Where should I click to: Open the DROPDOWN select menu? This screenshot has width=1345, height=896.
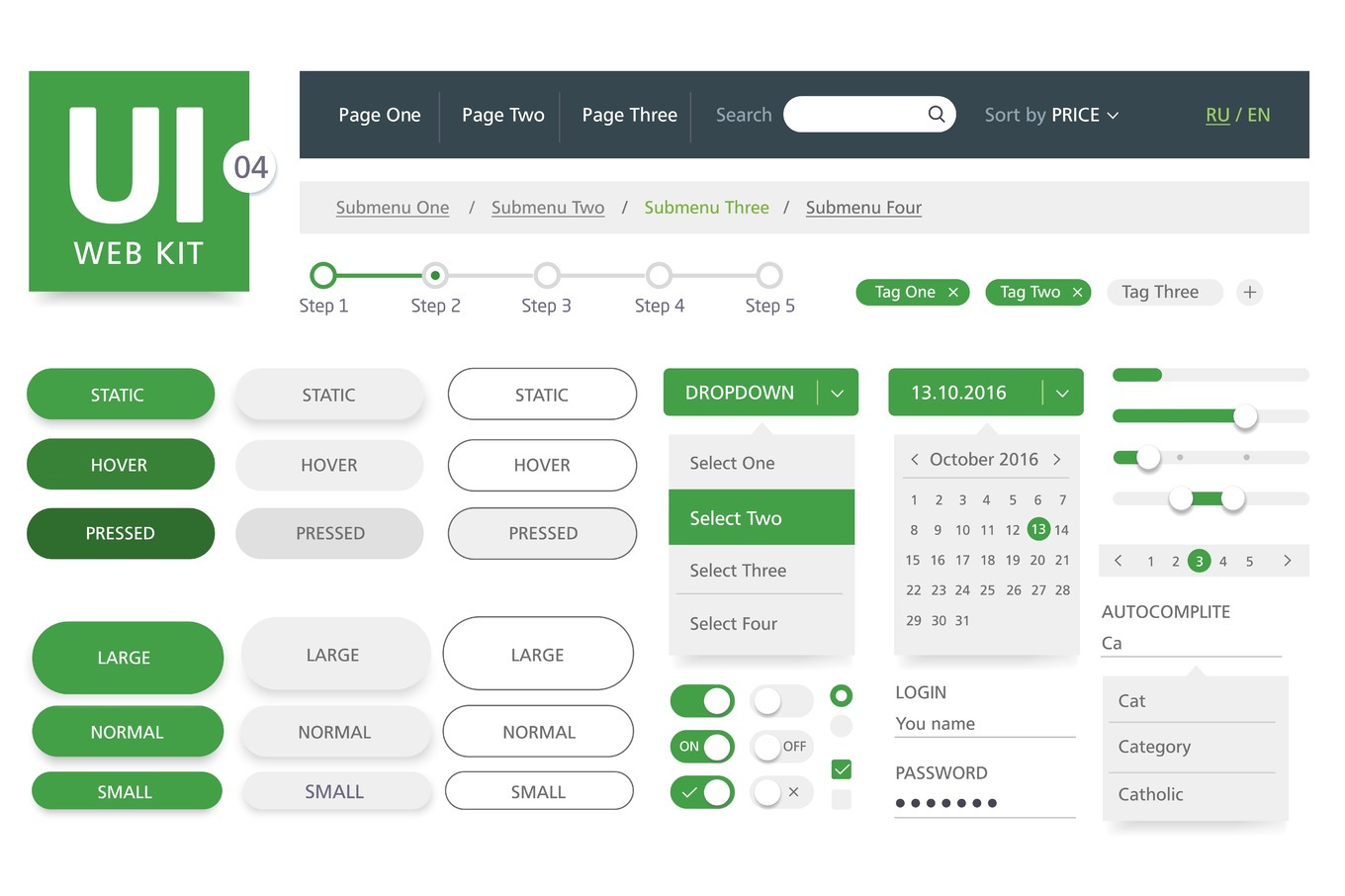pos(761,392)
